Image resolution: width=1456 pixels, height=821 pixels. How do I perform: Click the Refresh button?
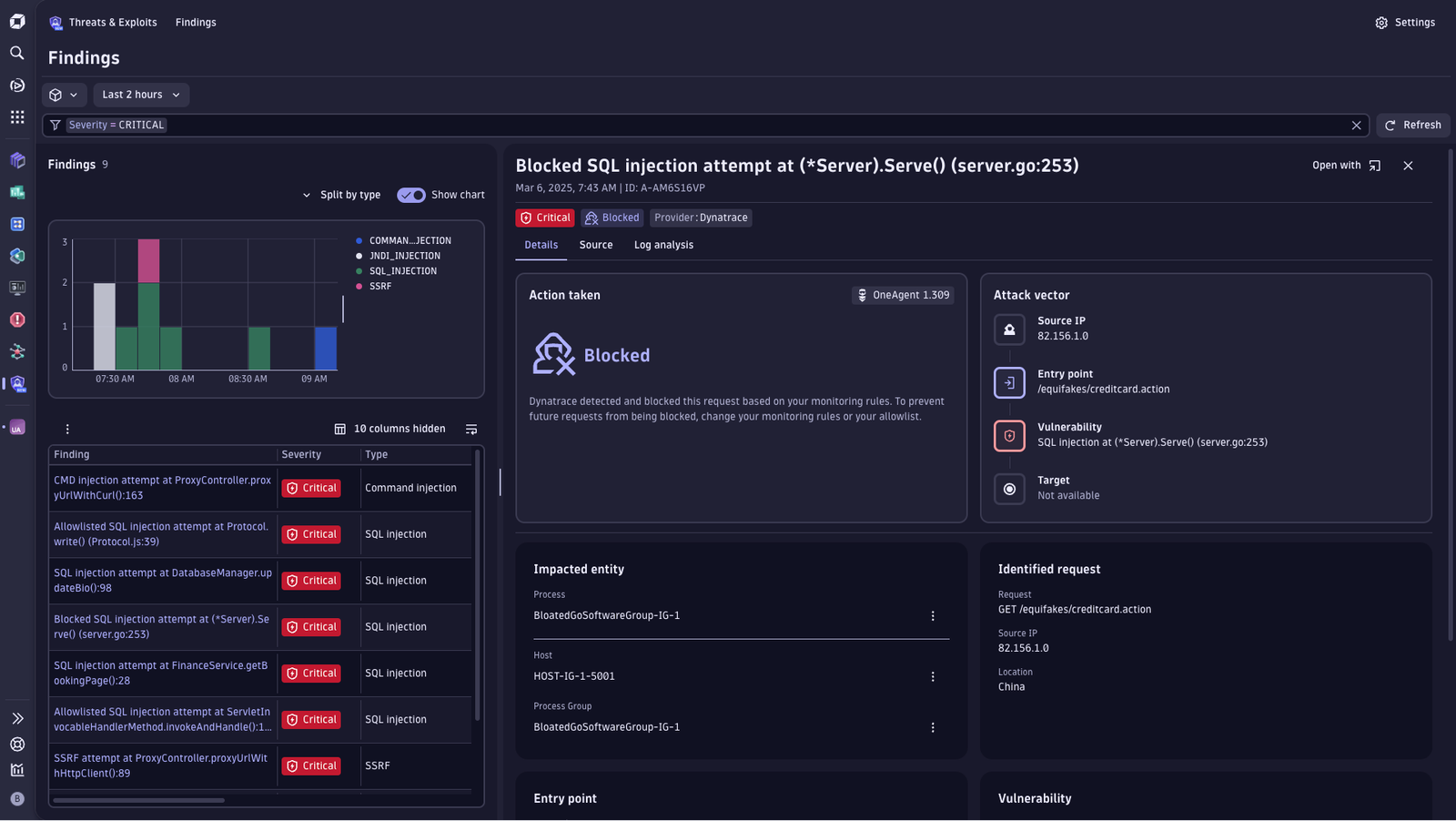[1413, 126]
